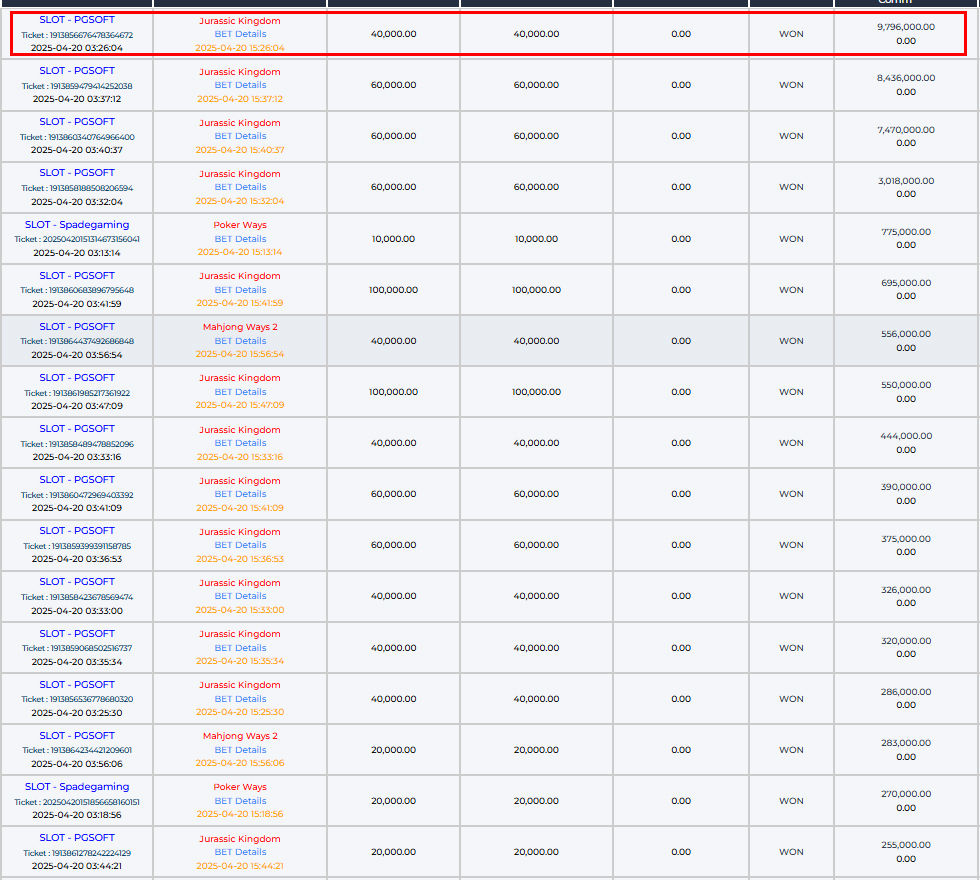The height and width of the screenshot is (880, 980).
Task: Click SLOT - PGSOFT dated 03:37:12
Action: coord(77,71)
